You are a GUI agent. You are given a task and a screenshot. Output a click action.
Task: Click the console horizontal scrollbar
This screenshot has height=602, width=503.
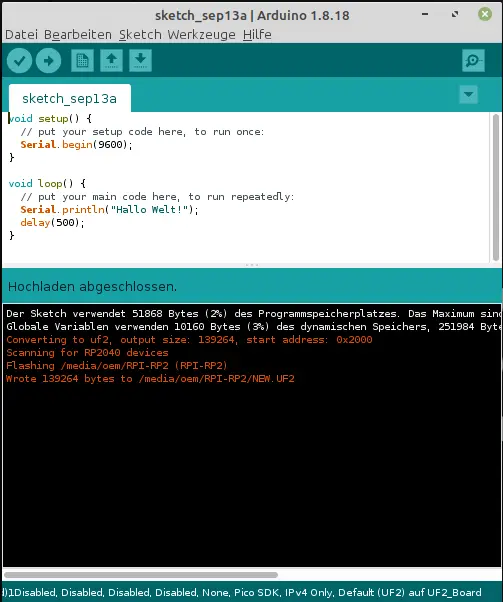click(141, 575)
